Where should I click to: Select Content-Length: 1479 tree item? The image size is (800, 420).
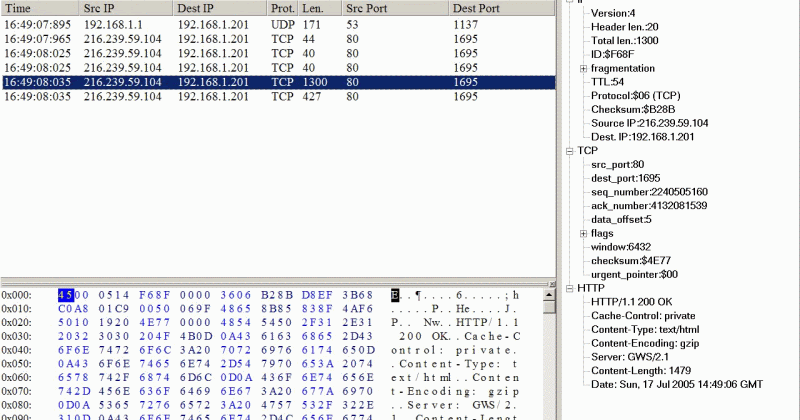[x=641, y=372]
